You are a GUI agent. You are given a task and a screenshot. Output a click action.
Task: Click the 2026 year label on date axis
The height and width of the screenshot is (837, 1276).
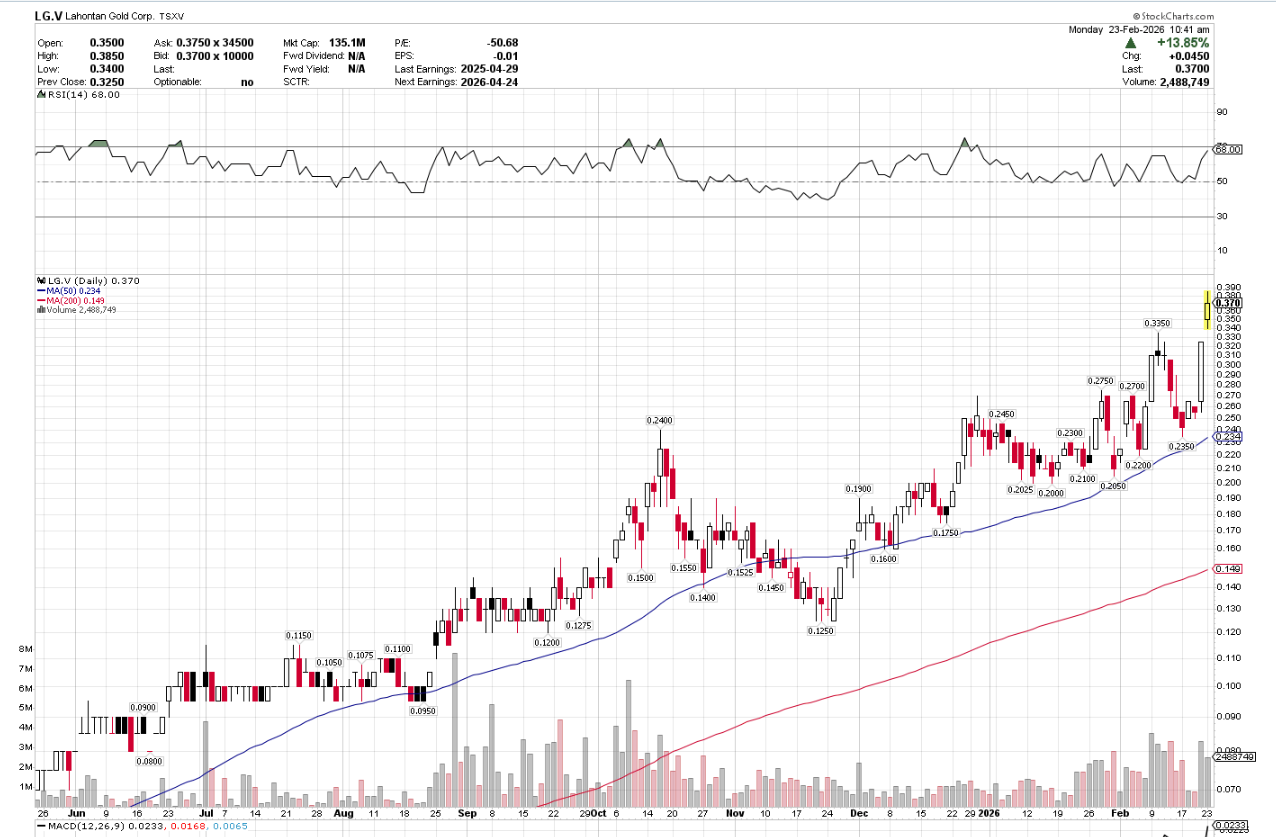pyautogui.click(x=988, y=815)
